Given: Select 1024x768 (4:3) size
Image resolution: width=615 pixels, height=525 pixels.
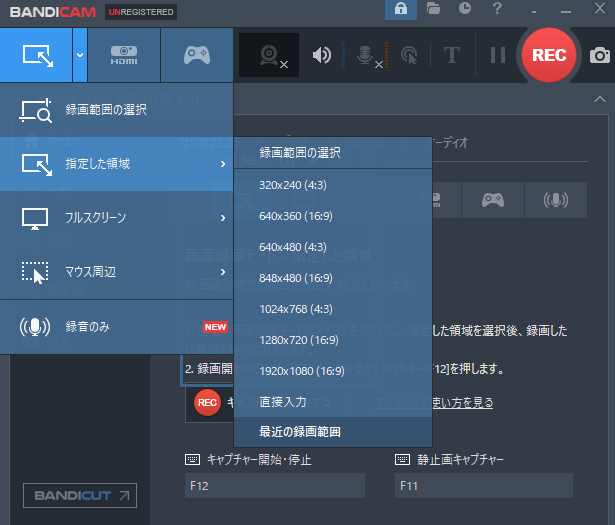Looking at the screenshot, I should (x=333, y=309).
